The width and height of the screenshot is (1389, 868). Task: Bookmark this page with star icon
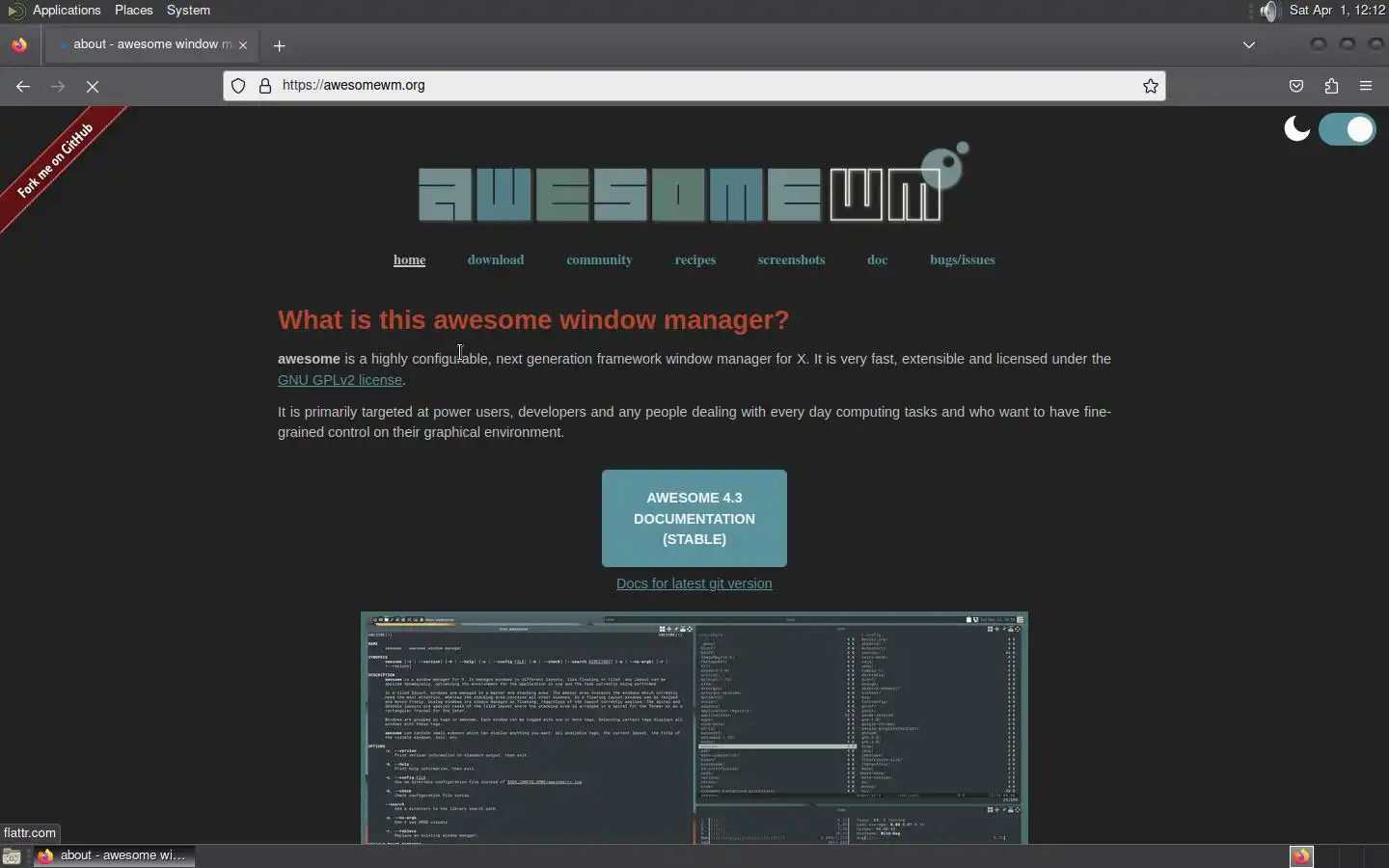[x=1151, y=86]
